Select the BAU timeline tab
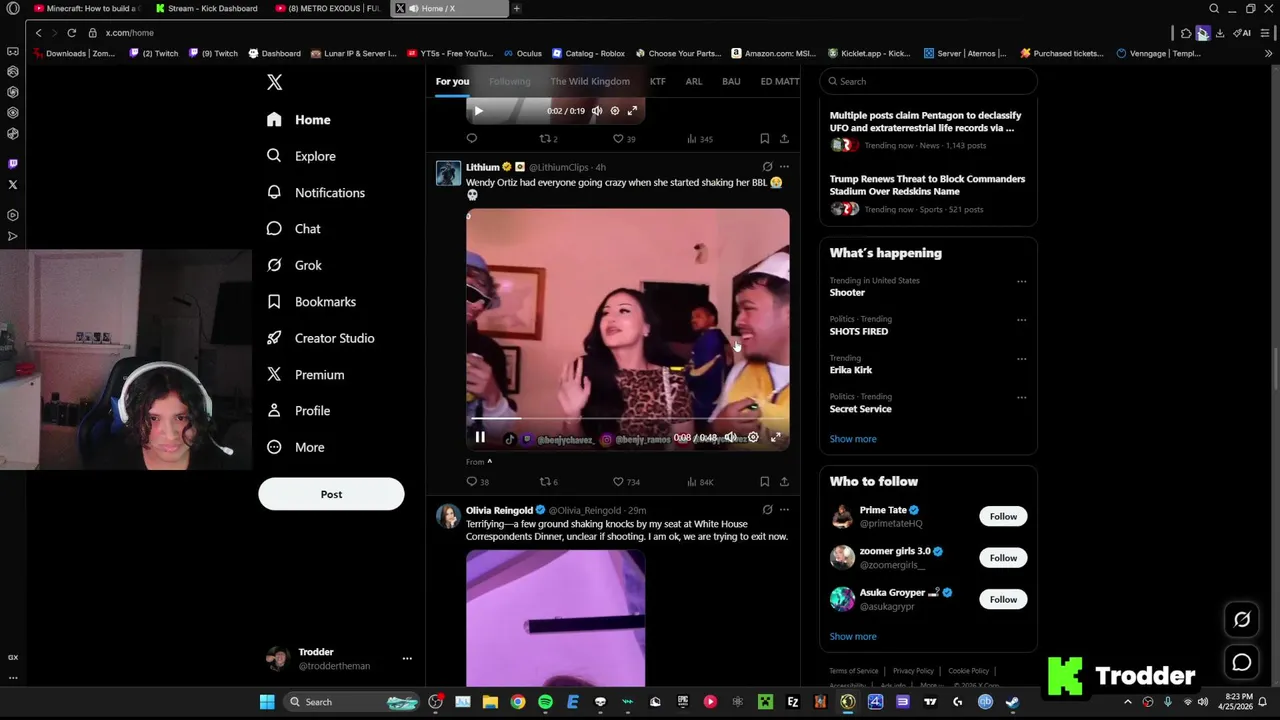This screenshot has width=1280, height=720. 731,81
